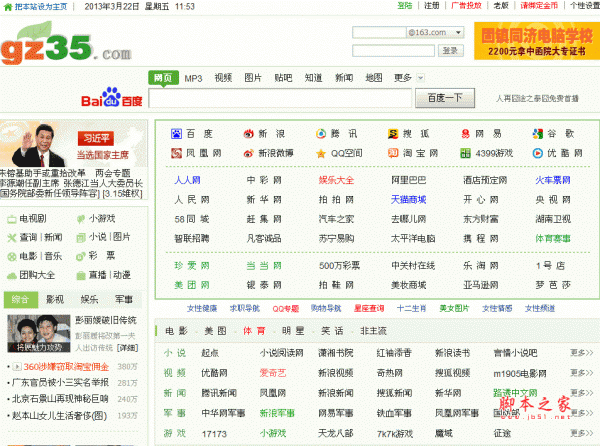Click the 登录 mail login button
The height and width of the screenshot is (446, 600).
coord(450,50)
